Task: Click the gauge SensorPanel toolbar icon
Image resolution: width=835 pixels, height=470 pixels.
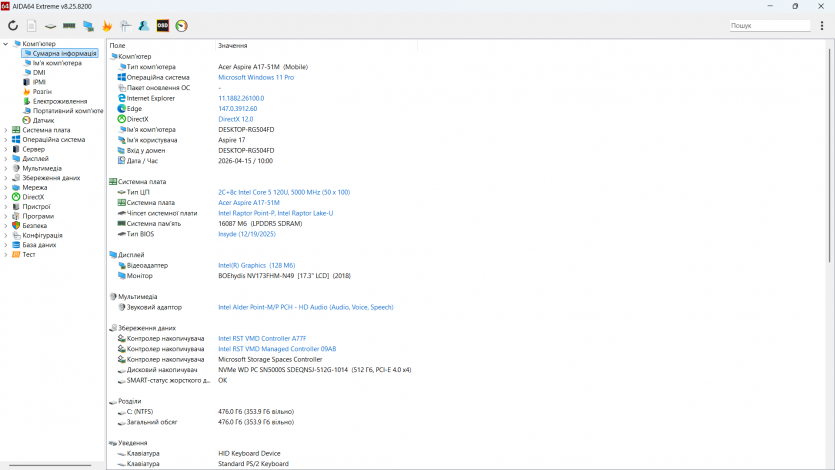Action: coord(182,25)
